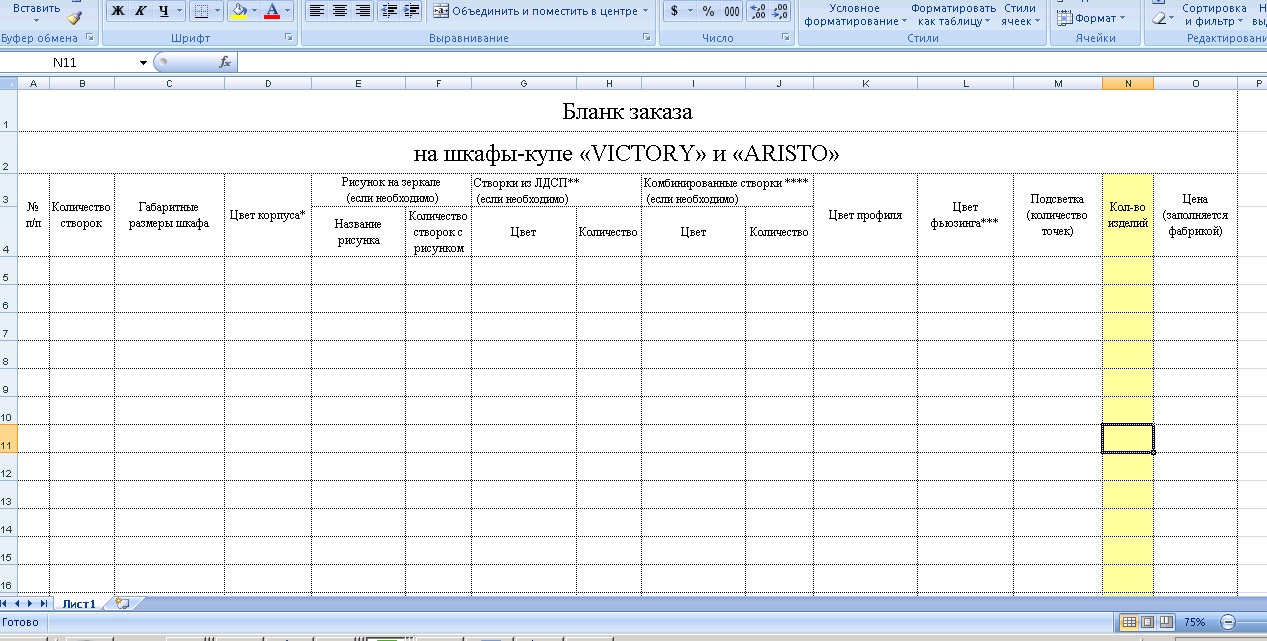The image size is (1267, 641).
Task: Select the 'Лист1' sheet tab
Action: [79, 604]
